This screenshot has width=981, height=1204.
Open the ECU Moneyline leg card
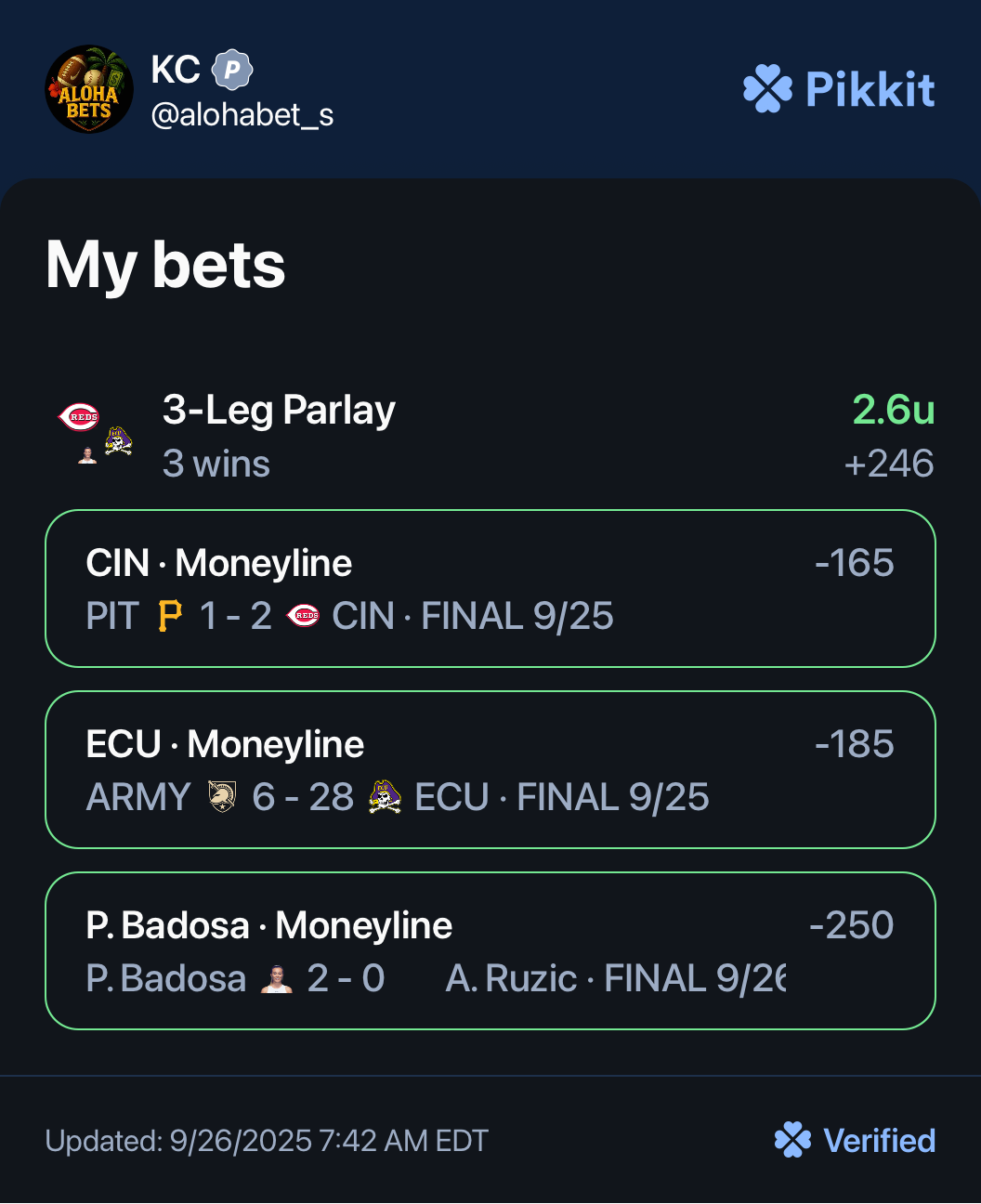tap(490, 769)
